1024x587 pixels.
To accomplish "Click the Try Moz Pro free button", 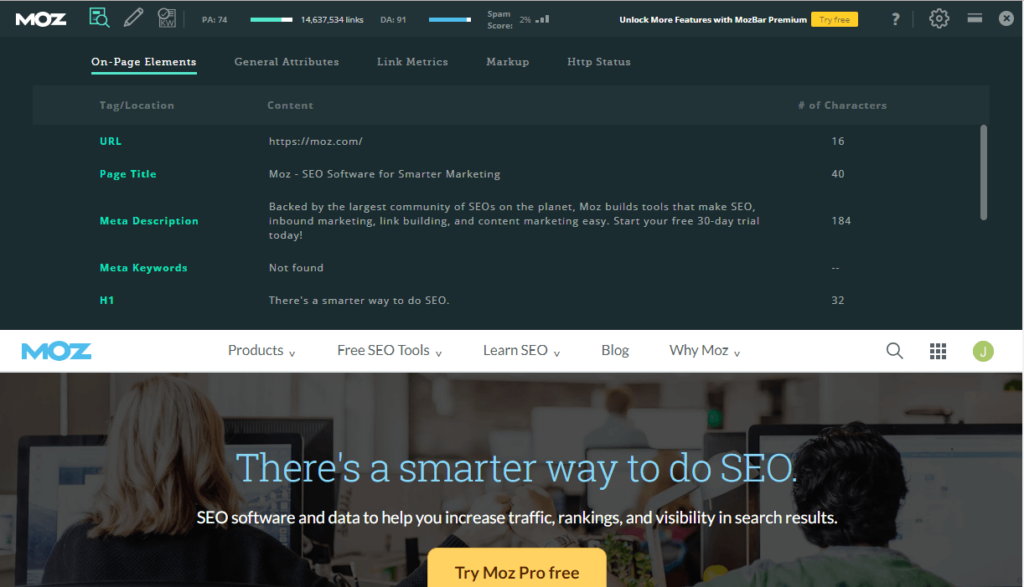I will (516, 572).
